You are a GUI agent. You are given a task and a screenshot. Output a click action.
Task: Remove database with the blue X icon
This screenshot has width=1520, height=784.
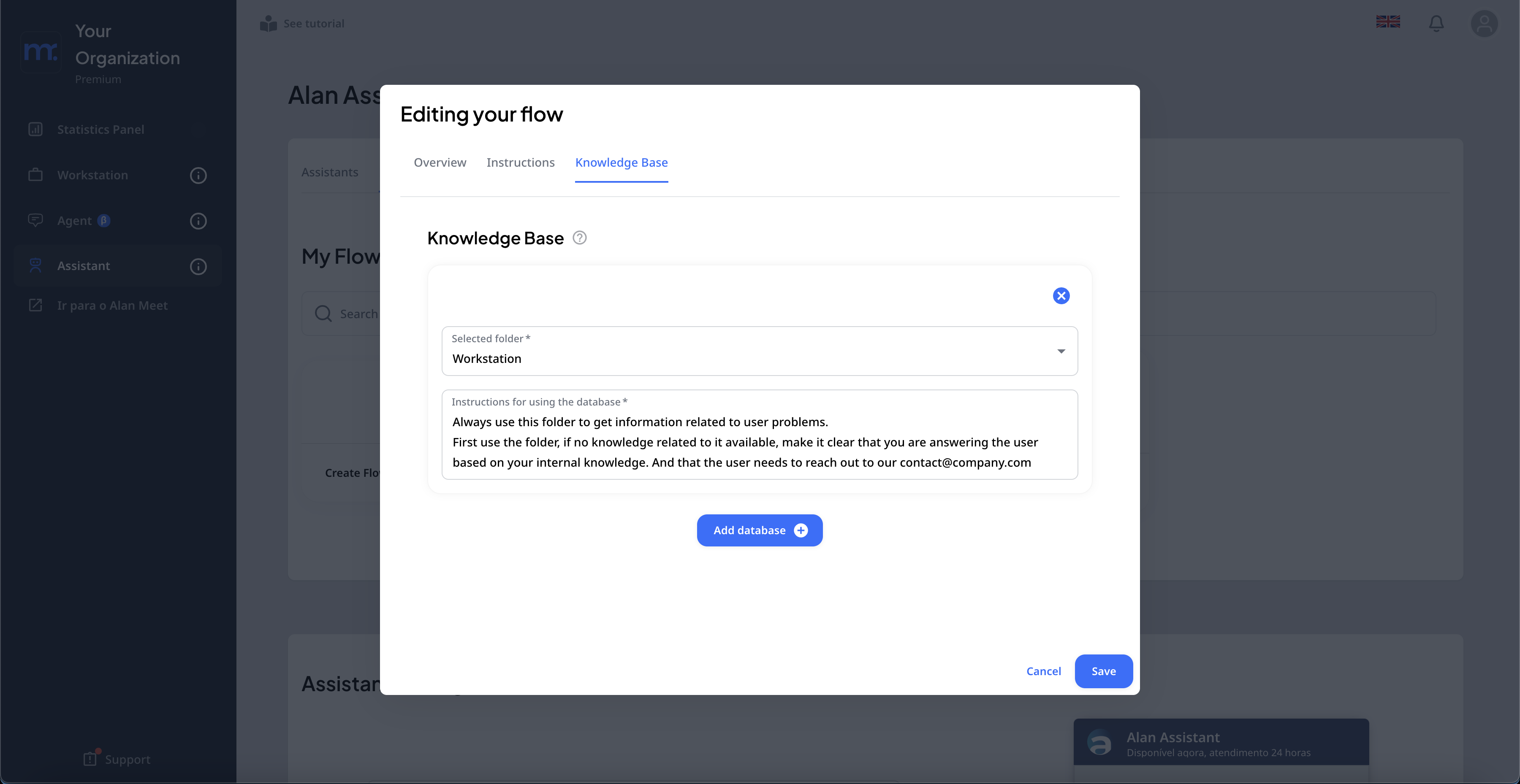click(1061, 295)
